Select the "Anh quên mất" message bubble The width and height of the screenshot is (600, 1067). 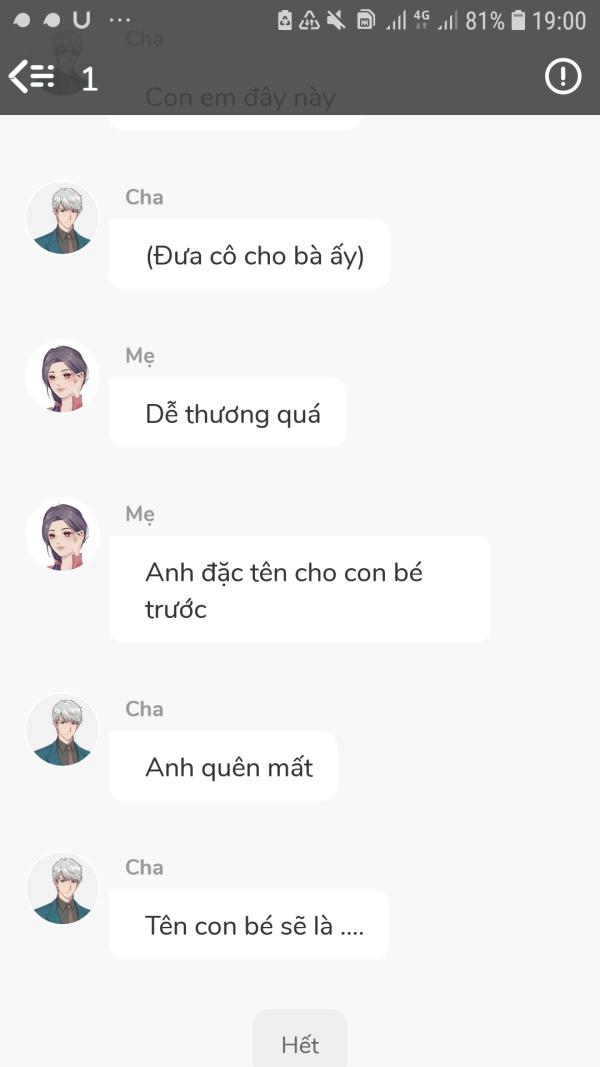222,766
